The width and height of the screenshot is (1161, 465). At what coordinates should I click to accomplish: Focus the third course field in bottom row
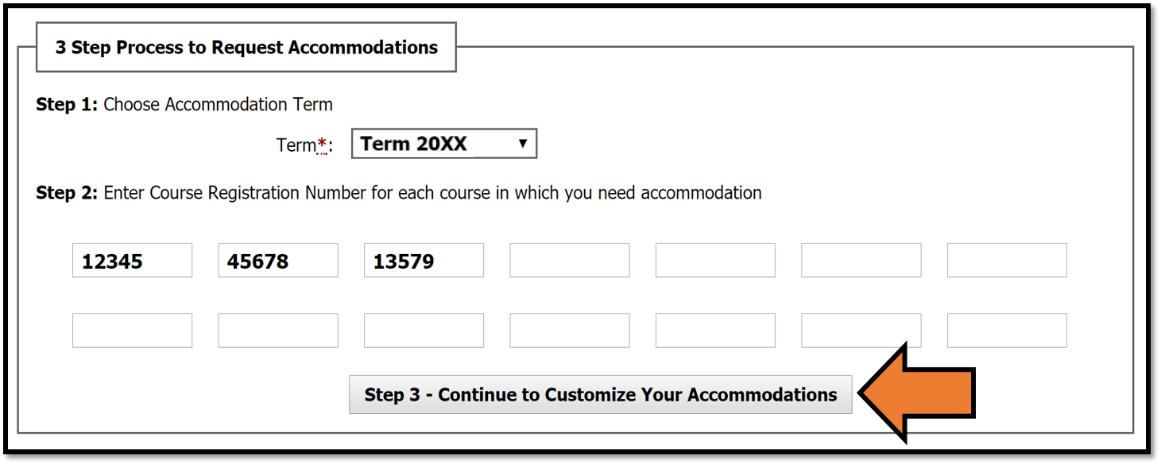pos(424,331)
